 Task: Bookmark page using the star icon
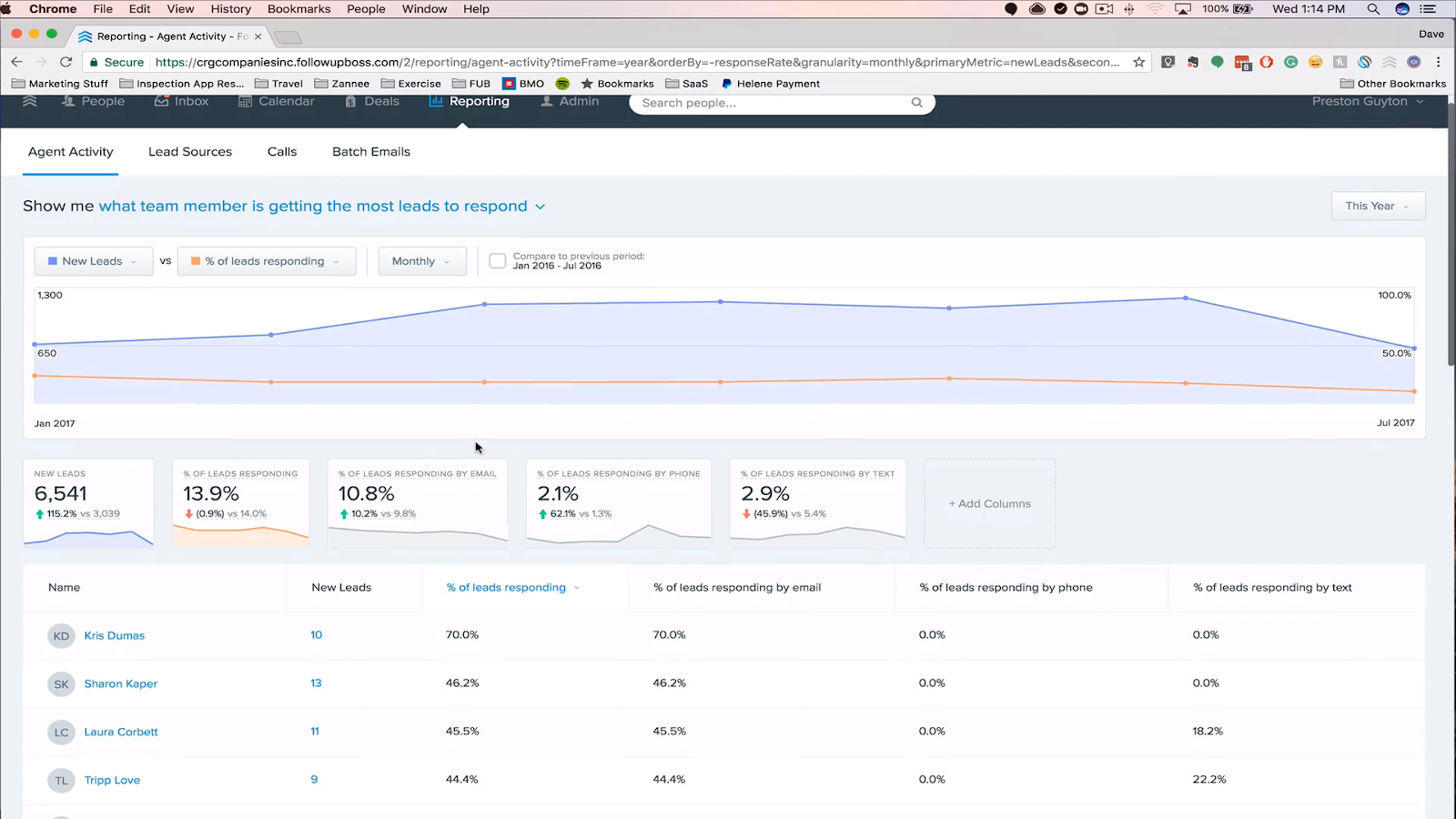coord(1138,62)
